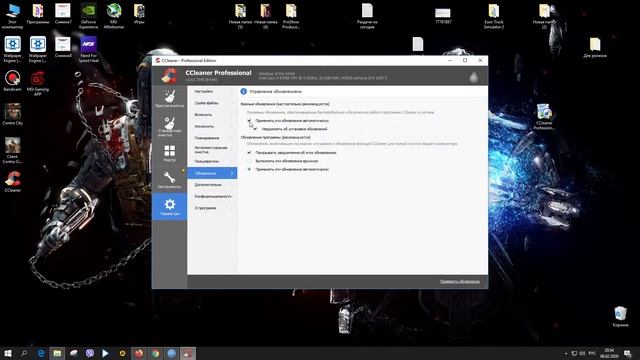Screen dimensions: 640x360
Task: Open the Cookie-файлы settings page
Action: coord(212,103)
